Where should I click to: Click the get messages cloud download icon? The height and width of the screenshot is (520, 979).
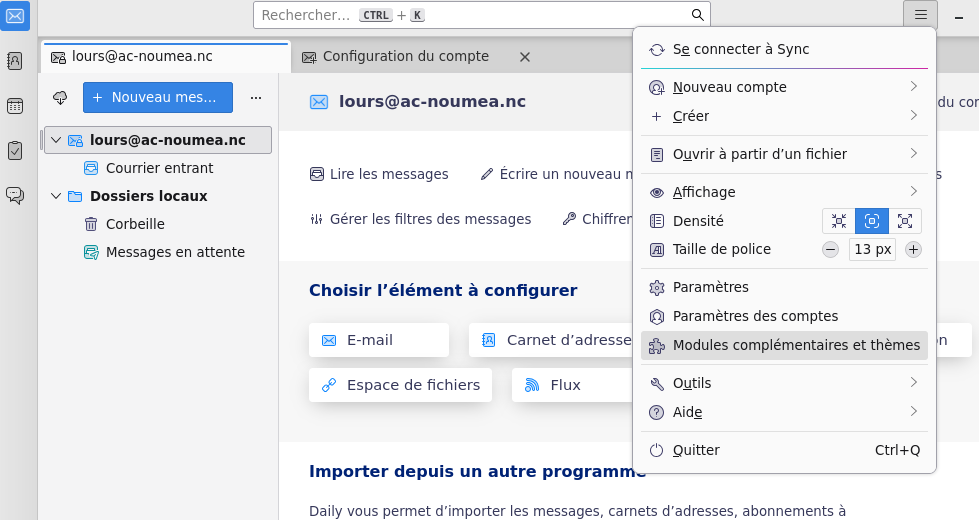(60, 97)
